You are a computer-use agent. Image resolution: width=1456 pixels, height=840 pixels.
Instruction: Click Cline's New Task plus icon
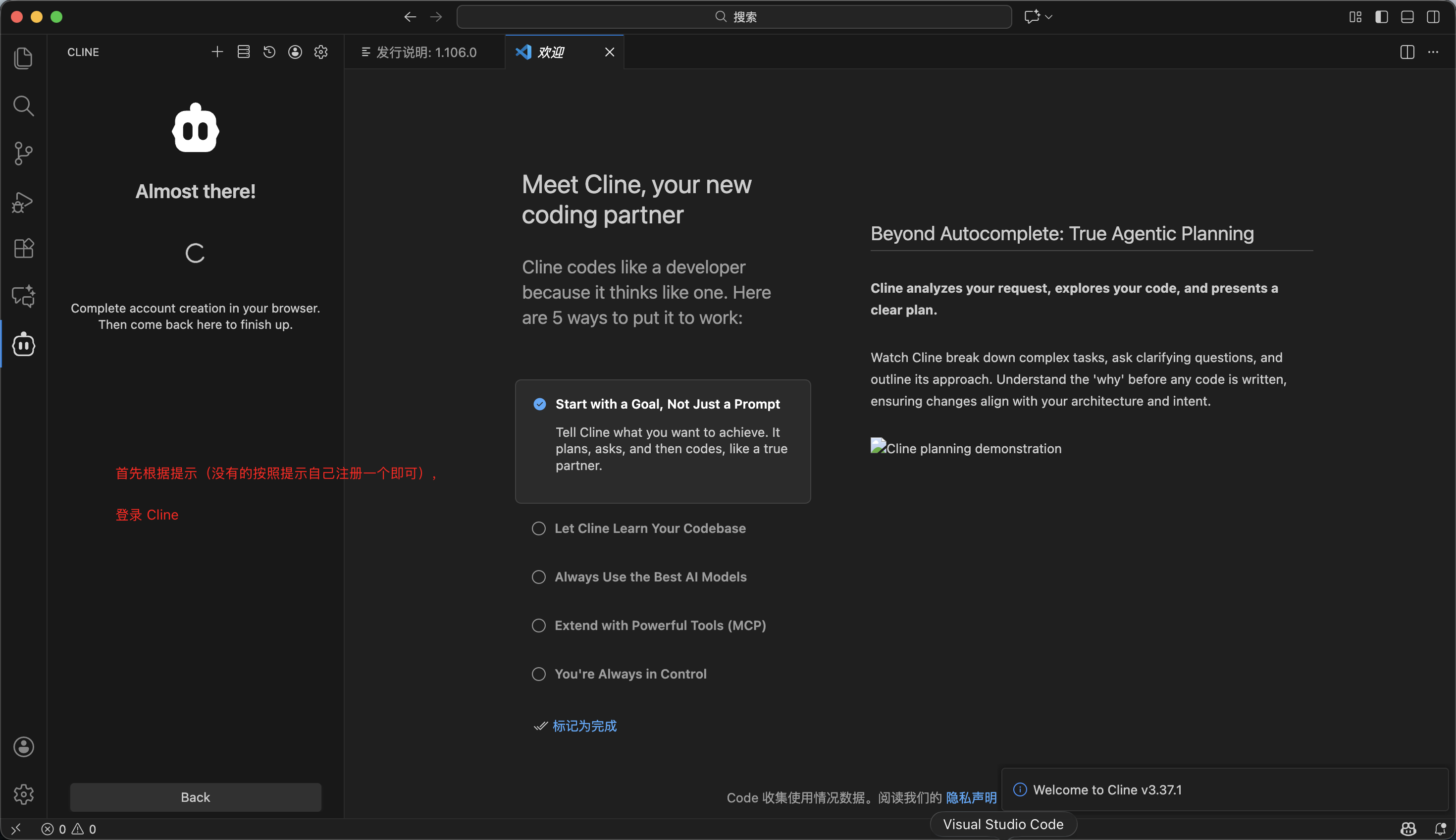coord(217,52)
